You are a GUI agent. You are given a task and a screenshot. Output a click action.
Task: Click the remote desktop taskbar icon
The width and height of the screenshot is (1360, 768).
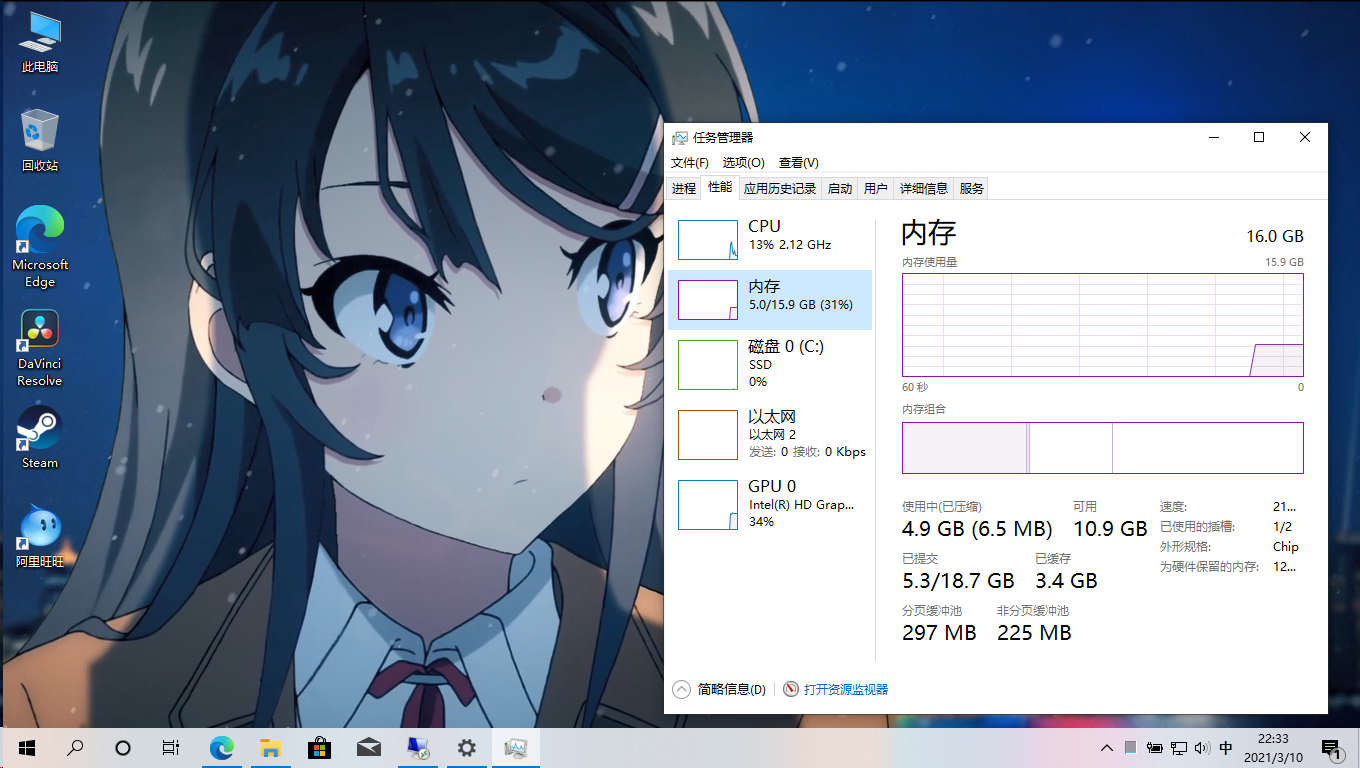tap(417, 747)
